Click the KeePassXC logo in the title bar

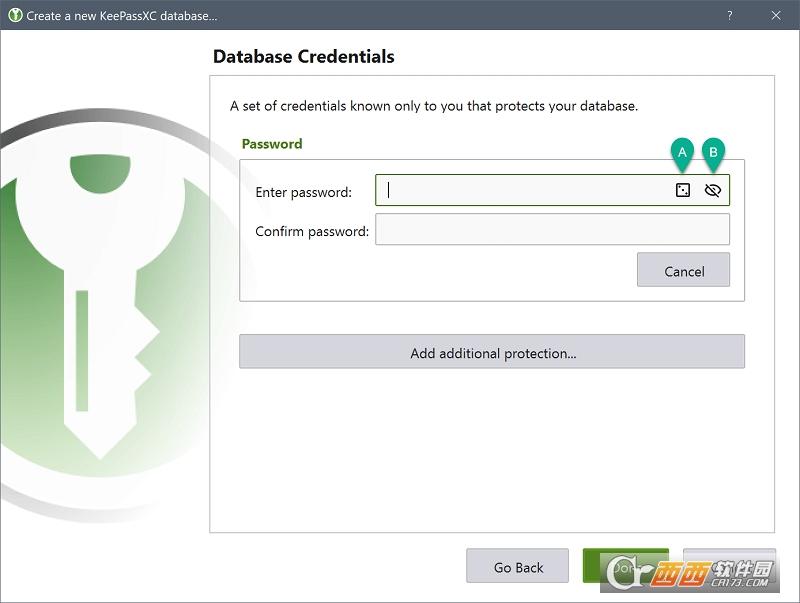tap(15, 15)
